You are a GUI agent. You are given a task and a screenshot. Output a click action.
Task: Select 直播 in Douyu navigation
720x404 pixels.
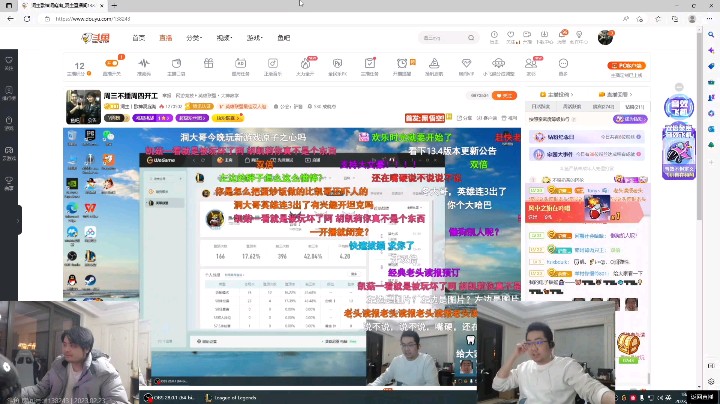pos(166,38)
